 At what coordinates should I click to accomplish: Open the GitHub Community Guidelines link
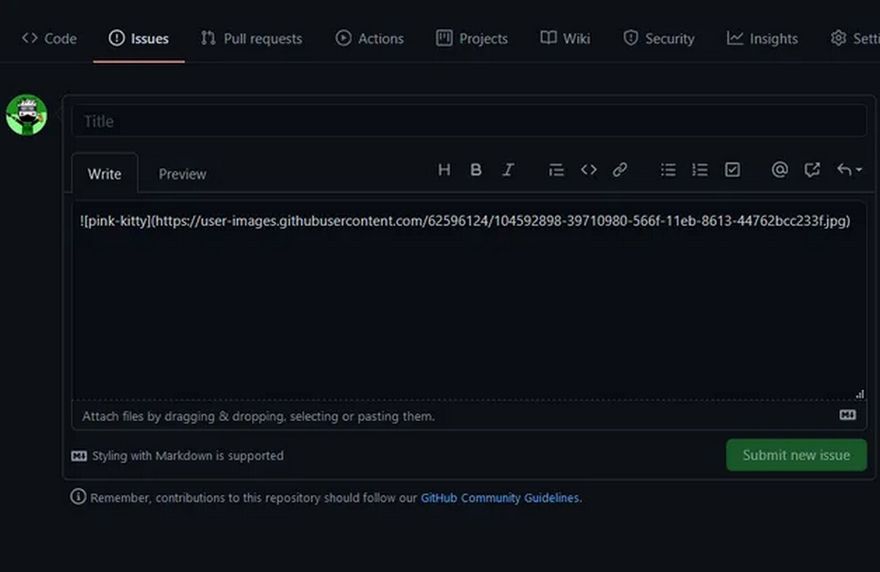[500, 497]
